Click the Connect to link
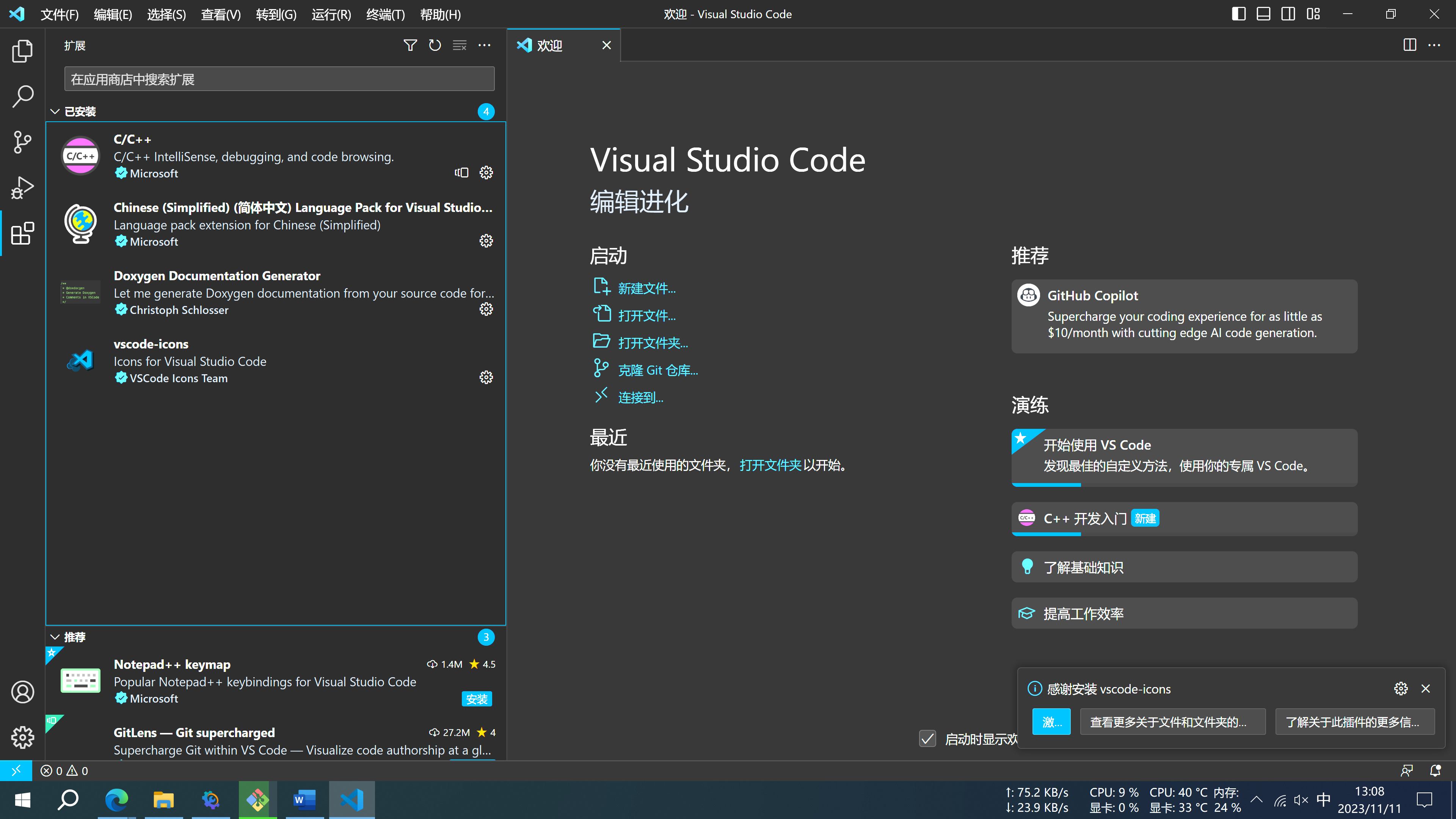The height and width of the screenshot is (819, 1456). [x=640, y=397]
